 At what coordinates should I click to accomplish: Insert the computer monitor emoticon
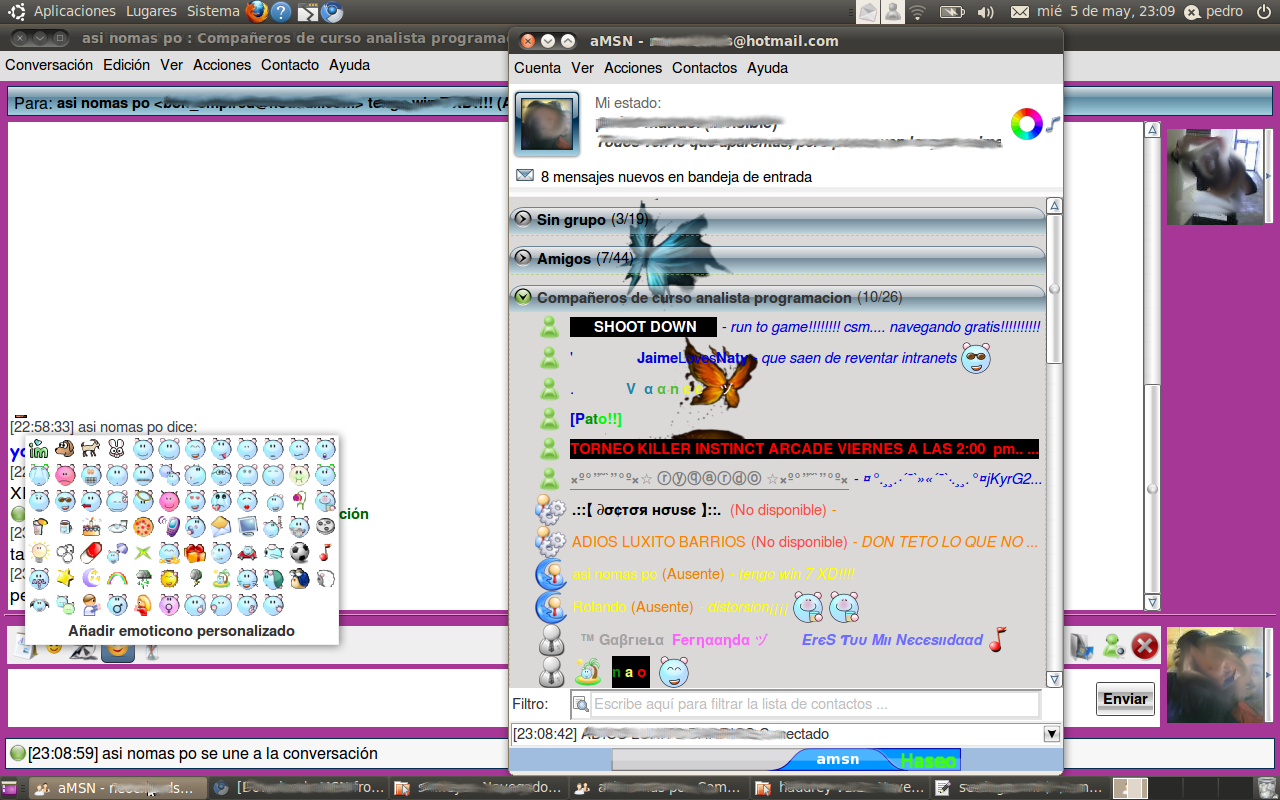[247, 527]
